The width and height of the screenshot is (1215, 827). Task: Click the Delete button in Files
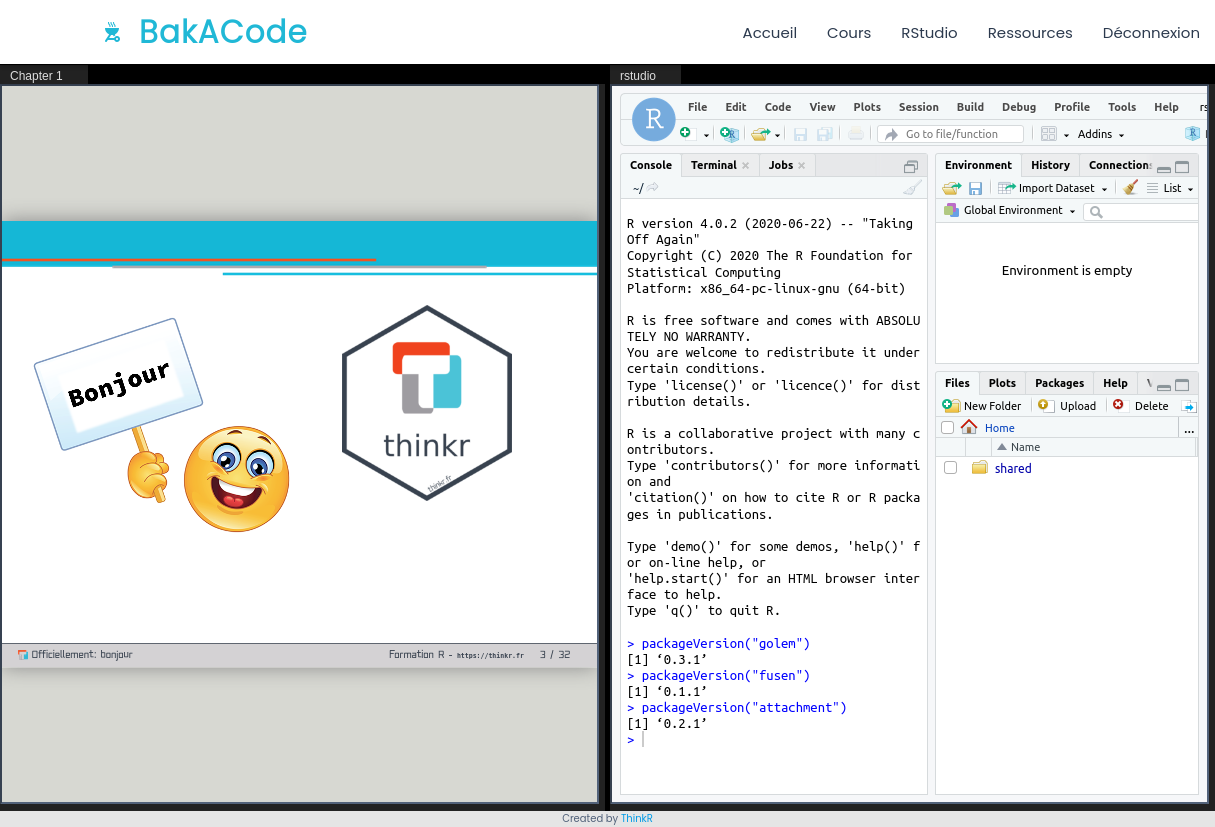[1141, 406]
